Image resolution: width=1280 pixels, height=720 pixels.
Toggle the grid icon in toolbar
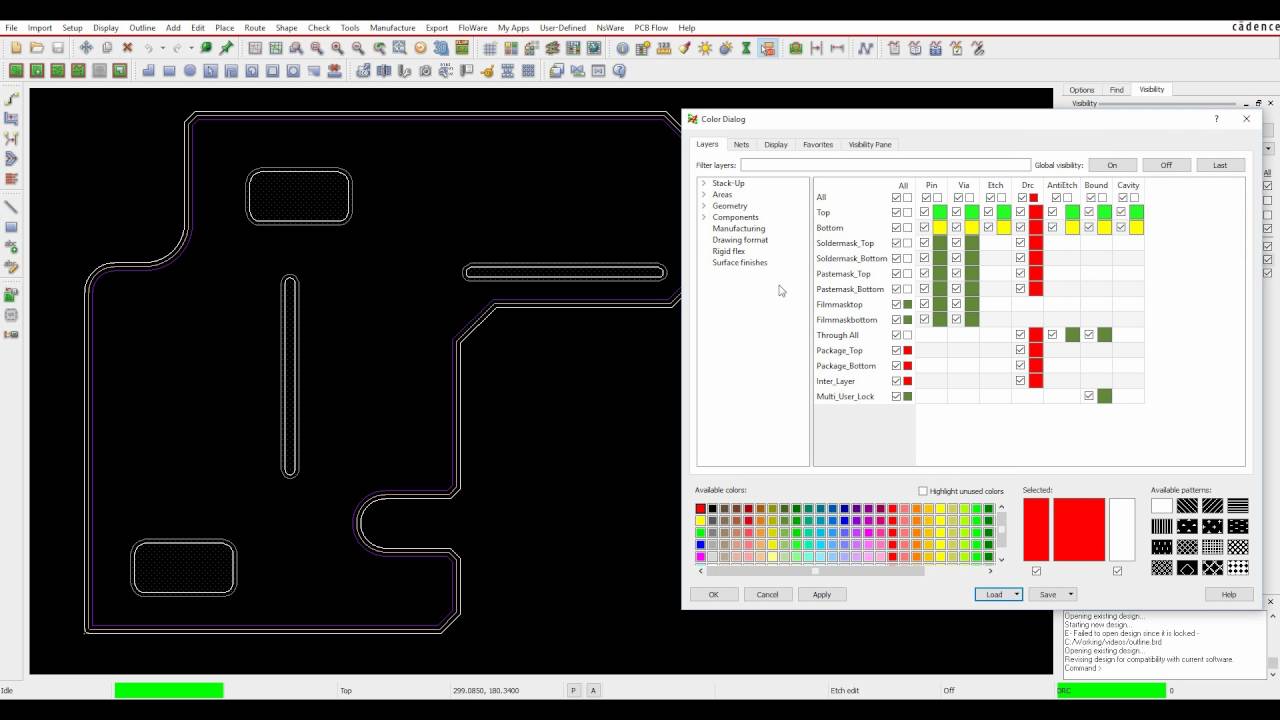click(x=490, y=48)
